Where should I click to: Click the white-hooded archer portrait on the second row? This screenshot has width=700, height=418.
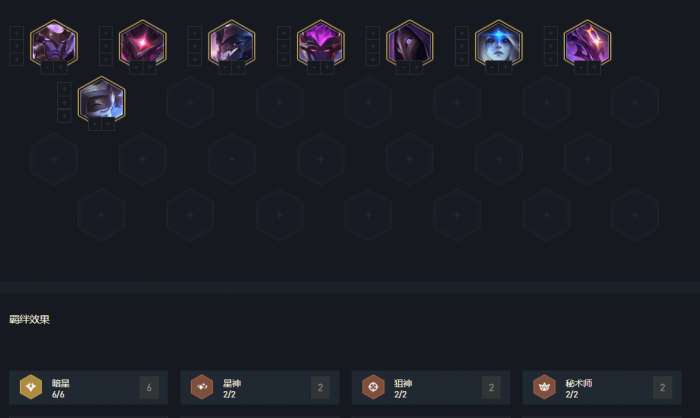click(102, 99)
